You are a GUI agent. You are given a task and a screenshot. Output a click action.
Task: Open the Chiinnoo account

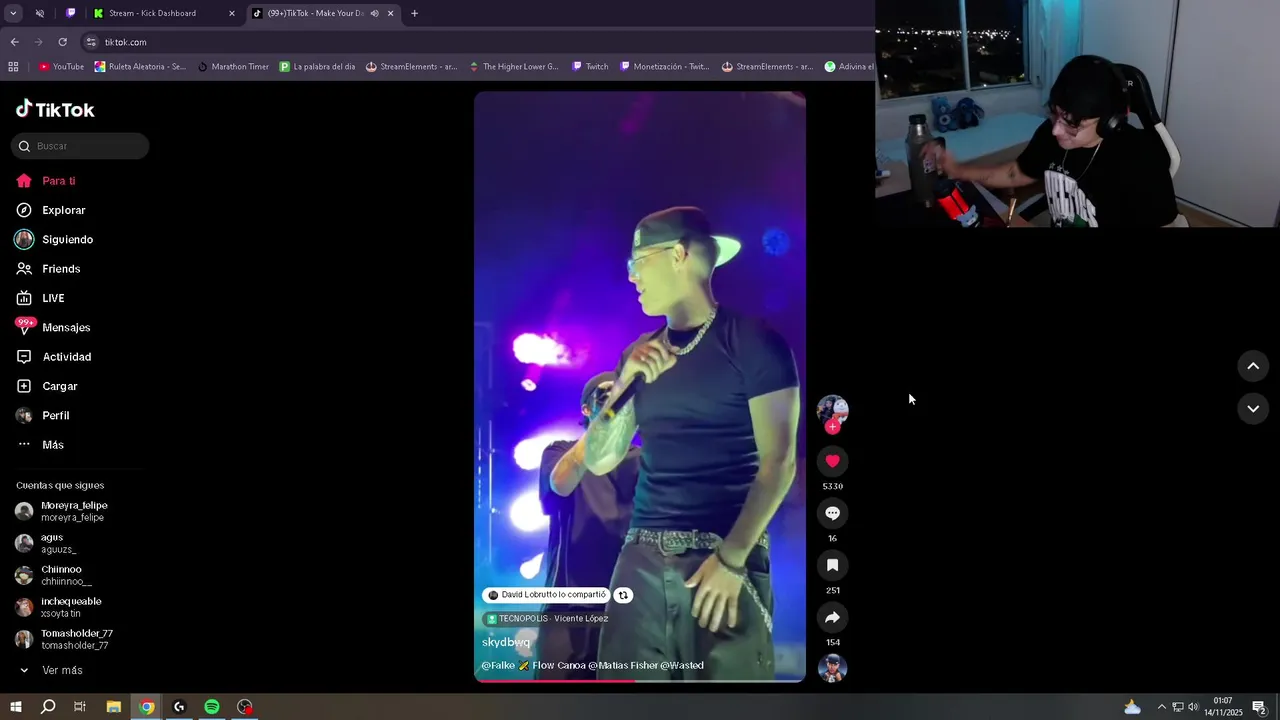click(x=53, y=575)
